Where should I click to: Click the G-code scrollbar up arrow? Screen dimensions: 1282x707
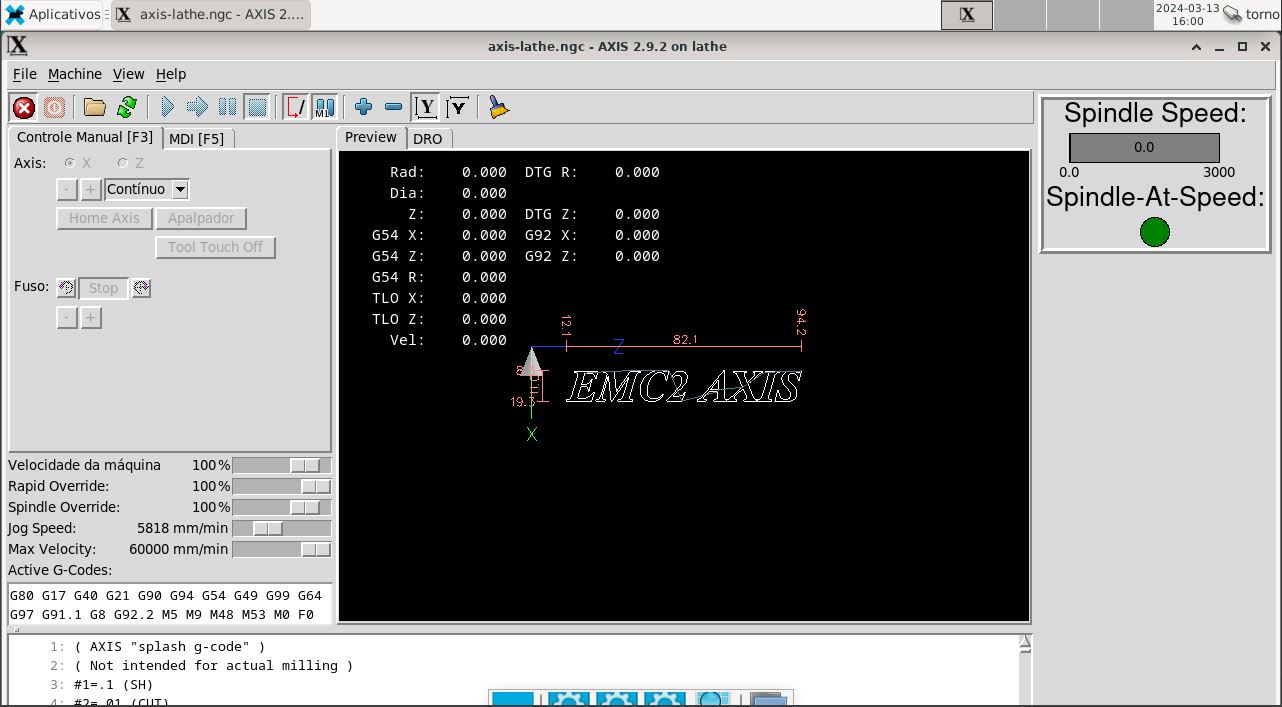(x=1025, y=643)
